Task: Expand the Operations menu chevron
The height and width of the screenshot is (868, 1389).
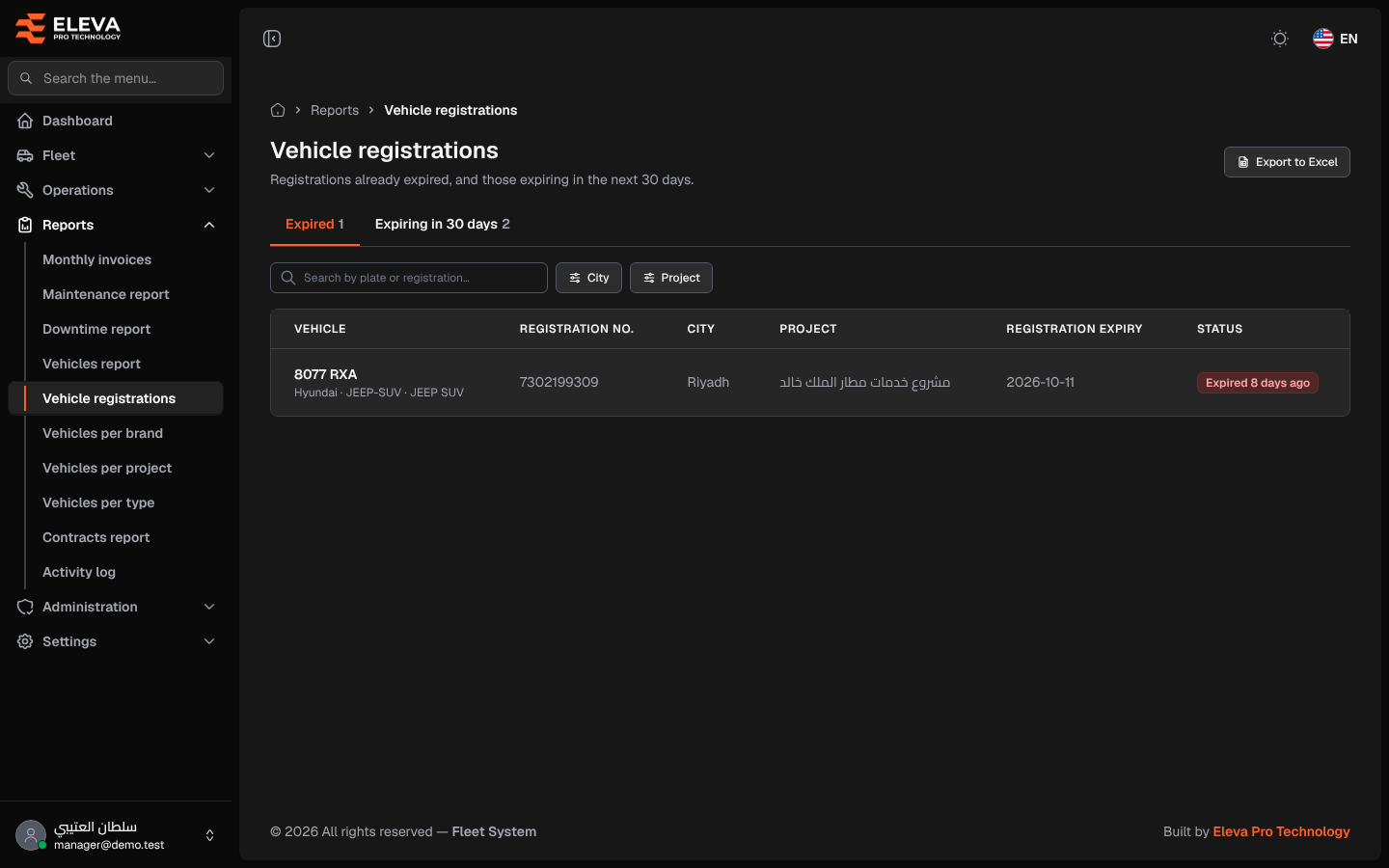Action: tap(209, 190)
